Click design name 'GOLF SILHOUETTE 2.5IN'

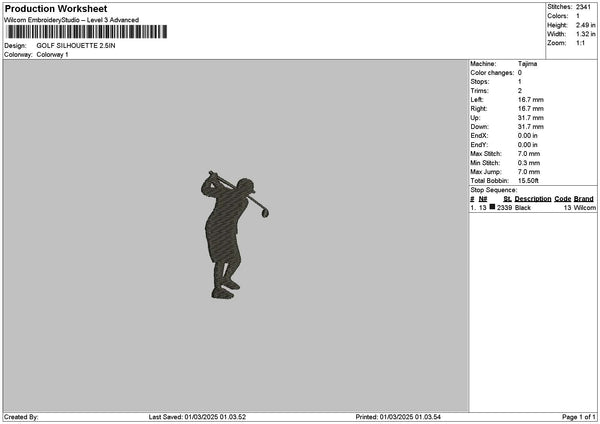(x=76, y=46)
